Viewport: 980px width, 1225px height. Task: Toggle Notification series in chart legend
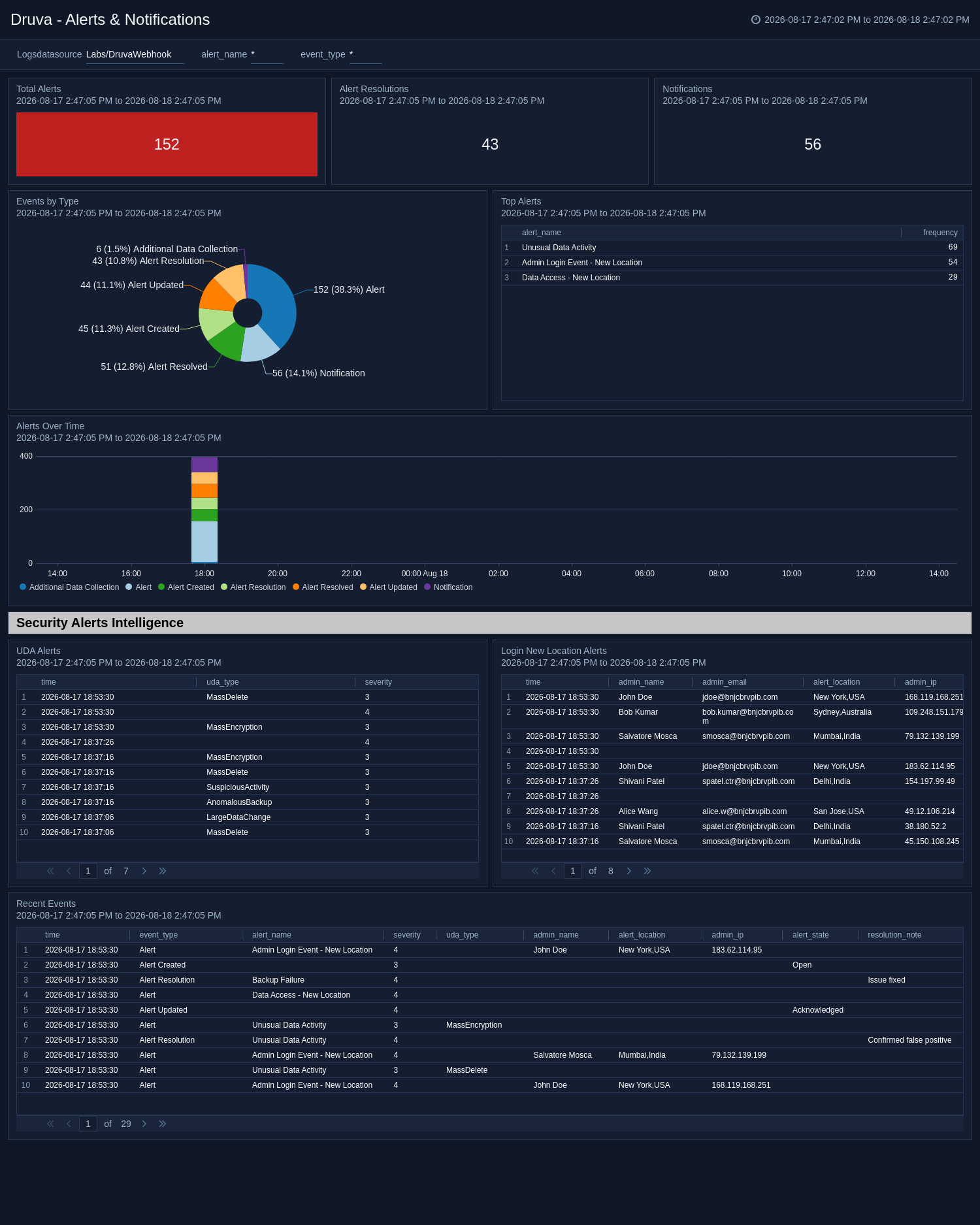[448, 587]
